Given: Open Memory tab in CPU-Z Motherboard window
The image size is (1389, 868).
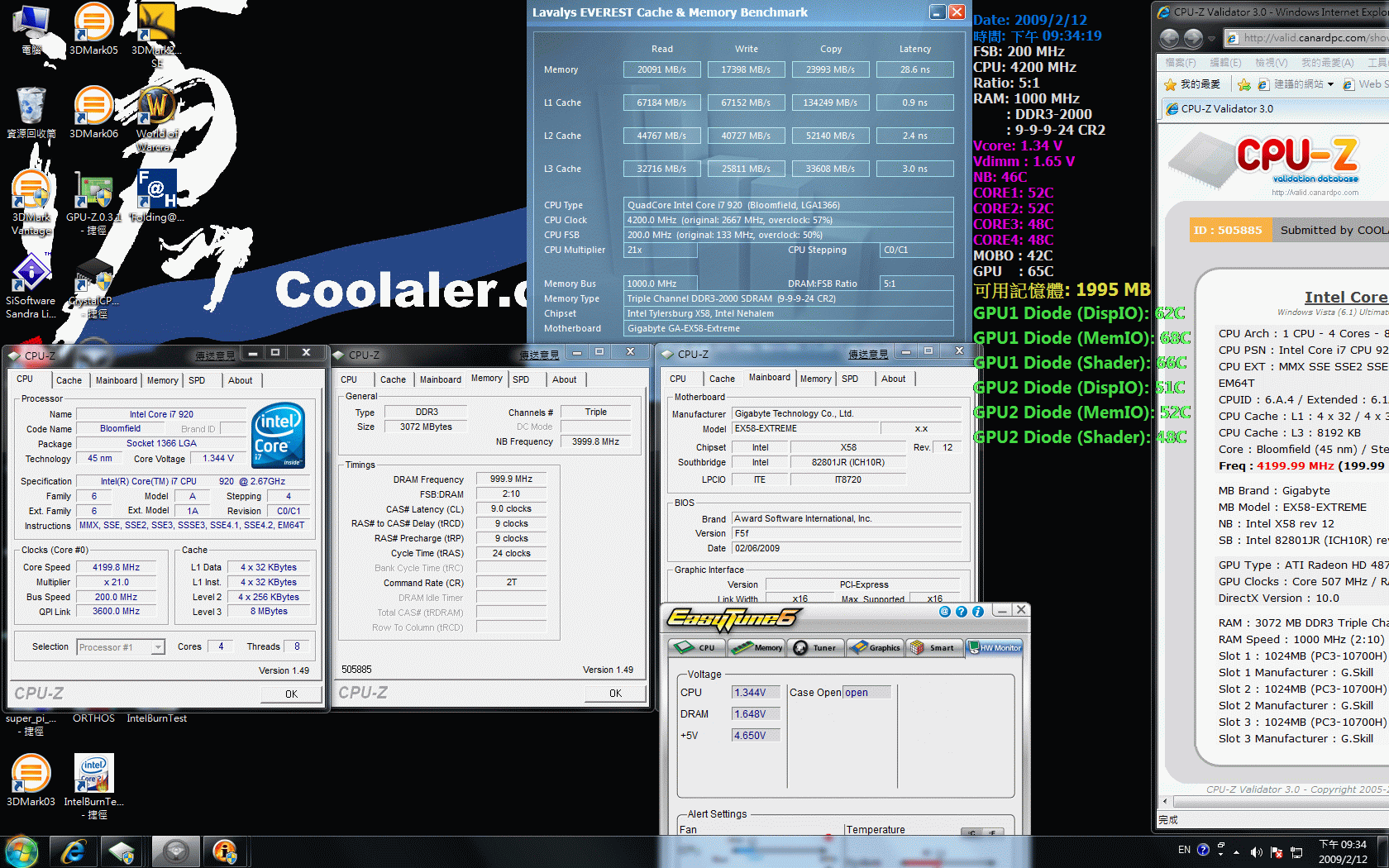Looking at the screenshot, I should (815, 379).
